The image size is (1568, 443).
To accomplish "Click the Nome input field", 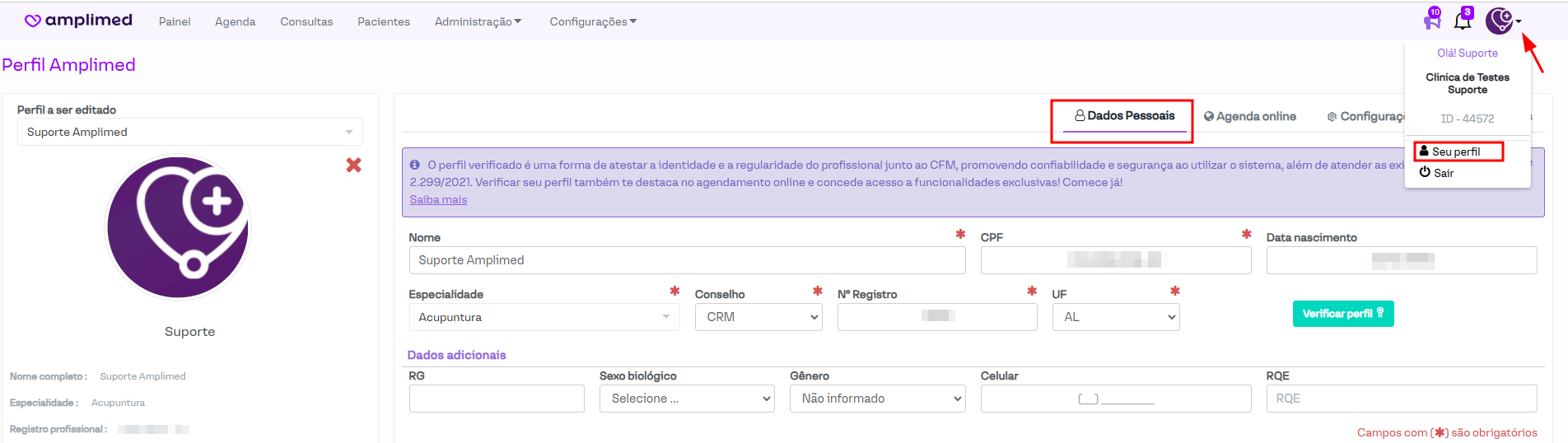I will pos(687,260).
